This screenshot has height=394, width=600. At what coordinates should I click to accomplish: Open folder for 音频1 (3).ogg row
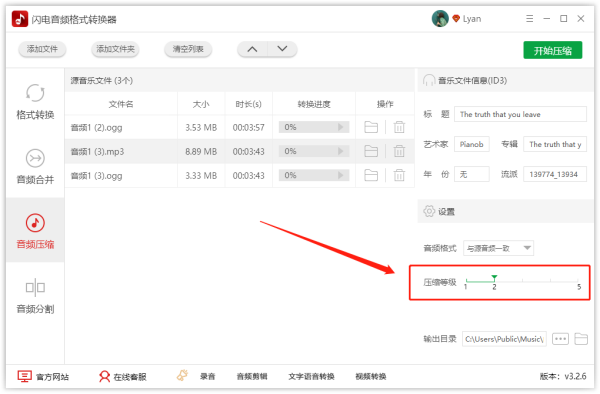pyautogui.click(x=371, y=176)
